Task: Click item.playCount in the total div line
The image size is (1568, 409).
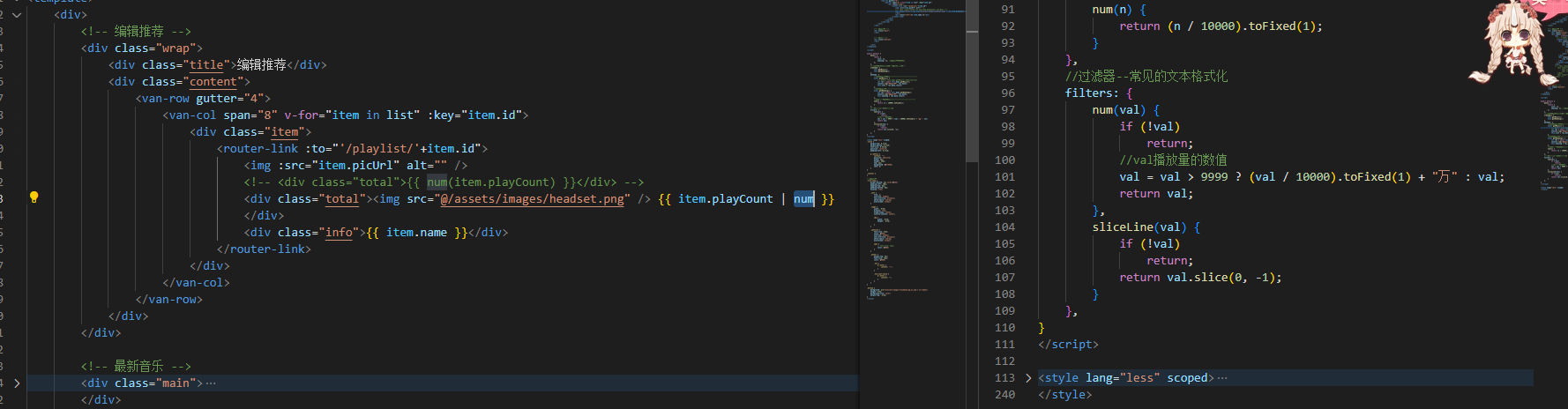Action: tap(725, 198)
